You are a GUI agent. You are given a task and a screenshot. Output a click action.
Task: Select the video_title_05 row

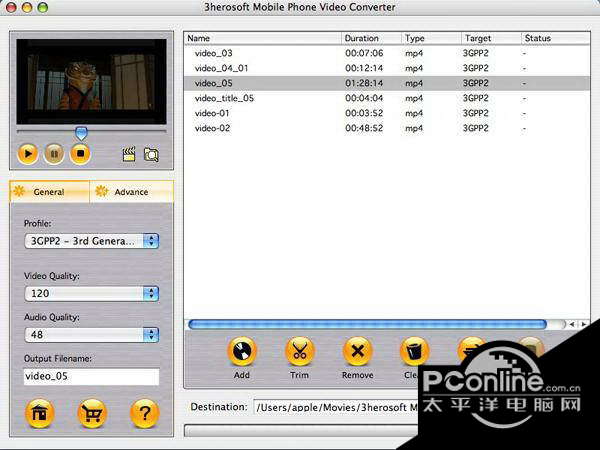387,98
